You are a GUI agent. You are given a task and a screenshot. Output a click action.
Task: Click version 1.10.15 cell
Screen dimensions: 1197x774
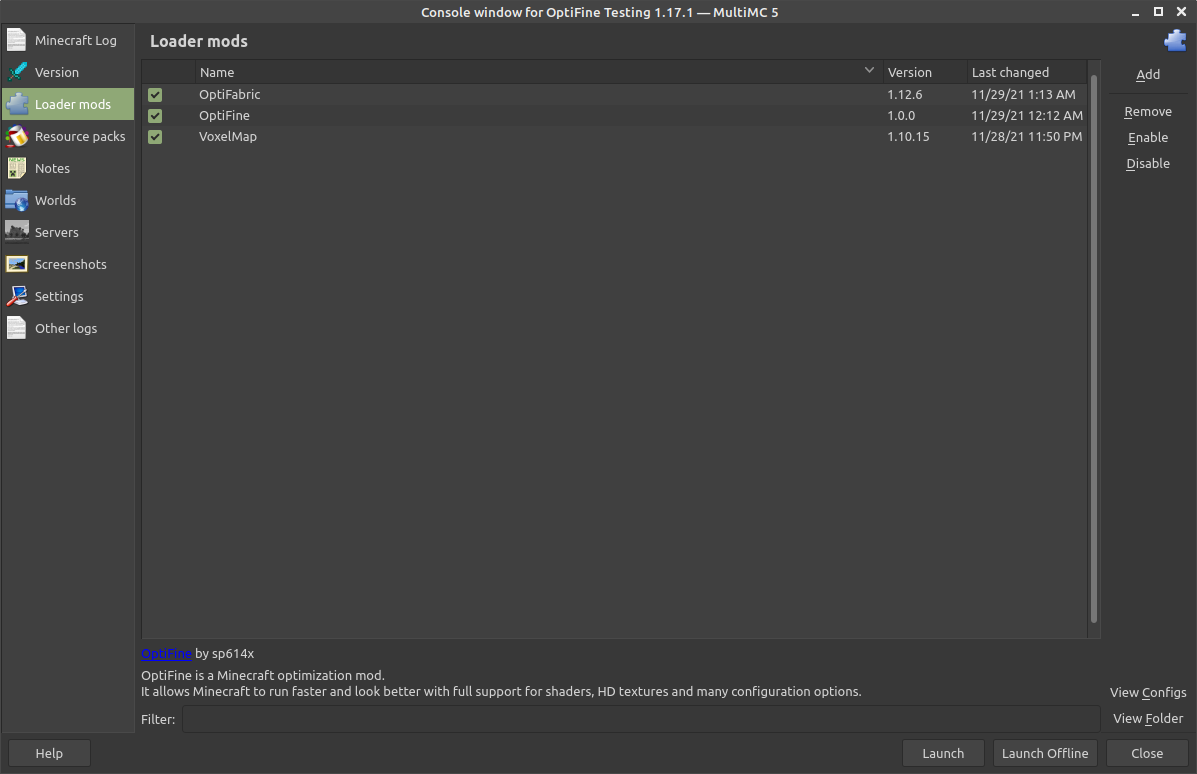908,137
